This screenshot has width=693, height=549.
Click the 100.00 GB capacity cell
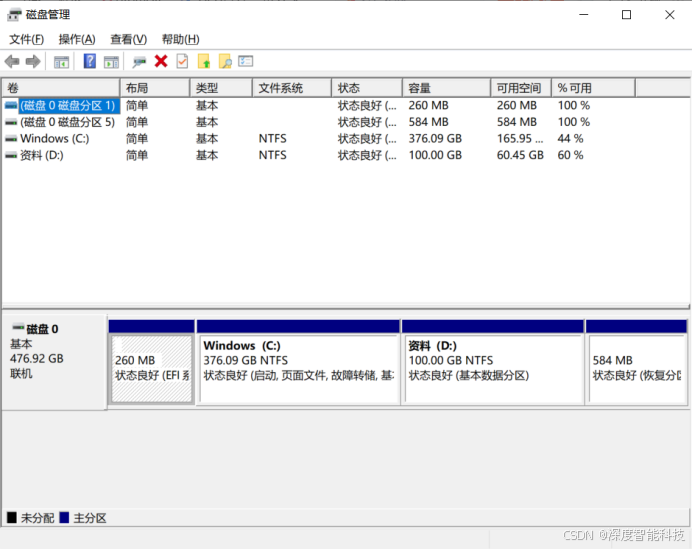click(x=435, y=155)
